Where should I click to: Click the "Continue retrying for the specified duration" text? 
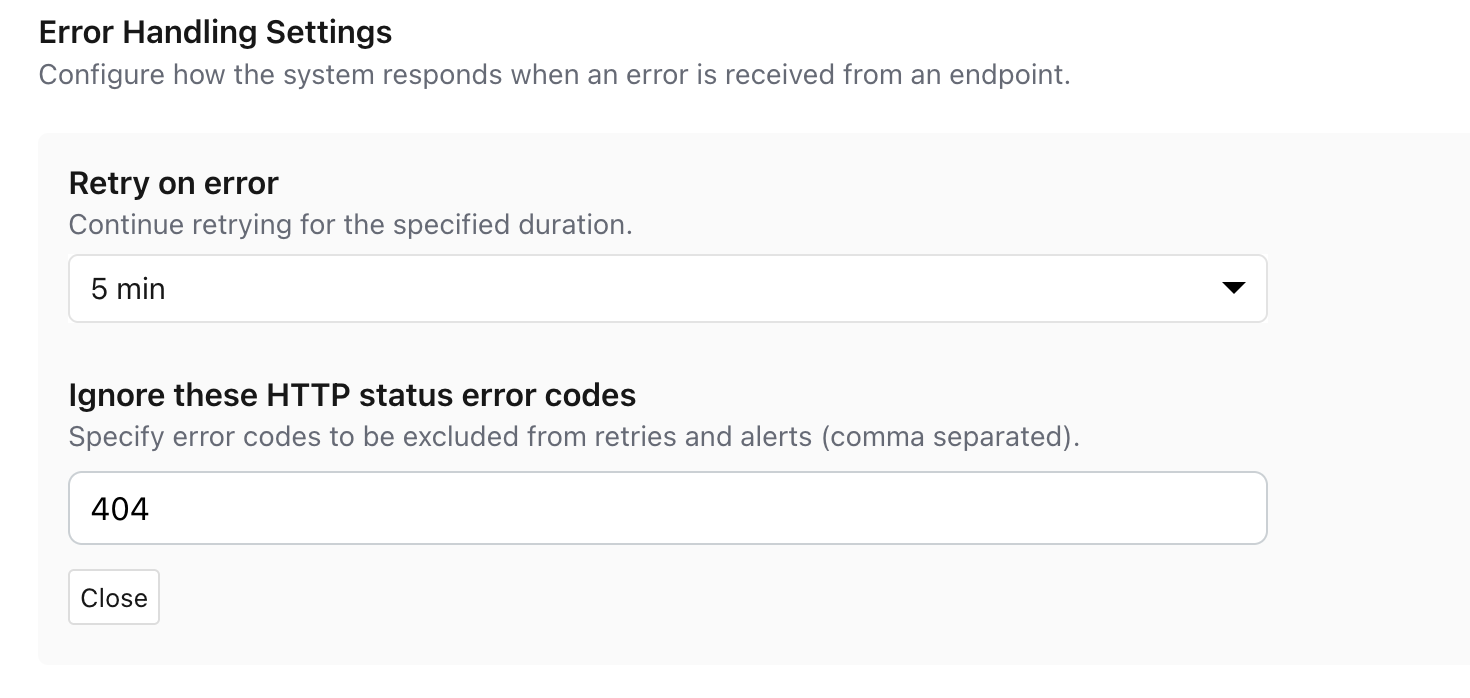(x=350, y=224)
